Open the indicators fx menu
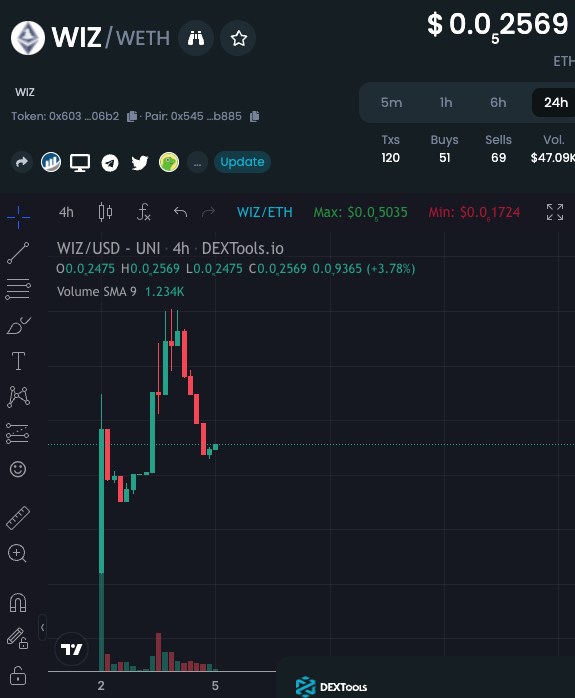This screenshot has width=575, height=698. pyautogui.click(x=143, y=212)
